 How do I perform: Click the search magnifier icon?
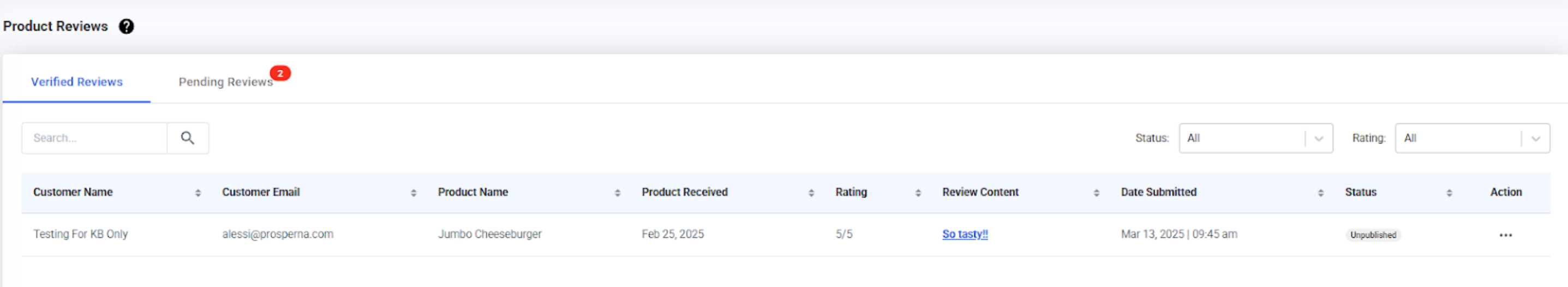point(188,137)
